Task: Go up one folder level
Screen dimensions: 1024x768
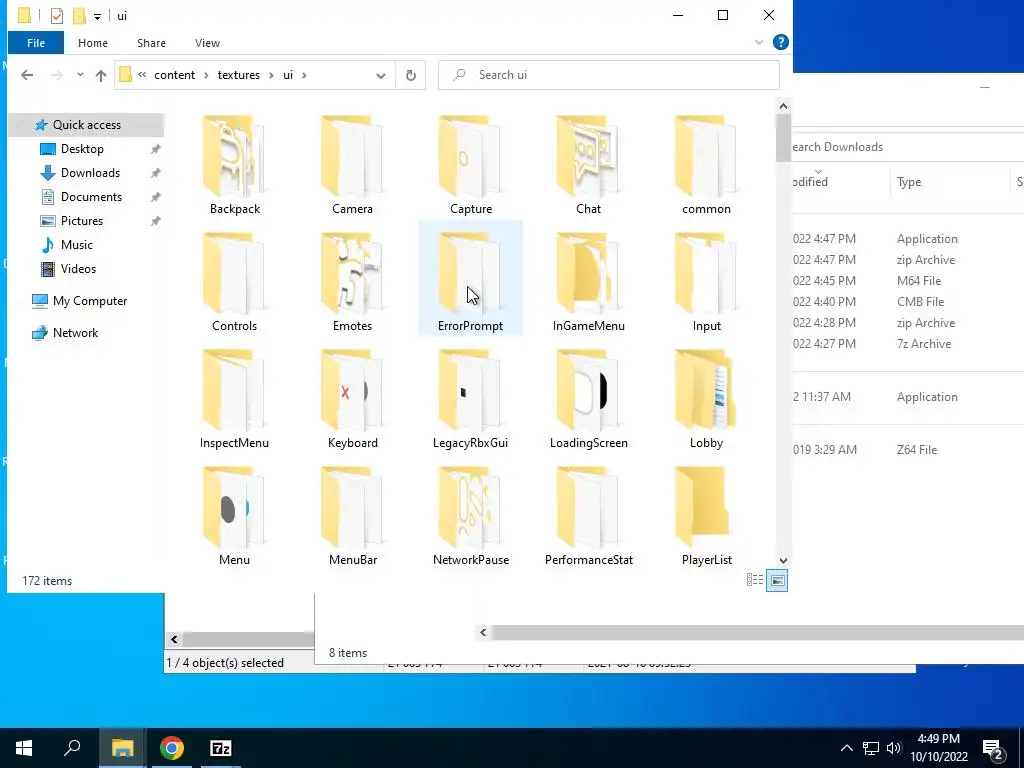Action: tap(101, 75)
